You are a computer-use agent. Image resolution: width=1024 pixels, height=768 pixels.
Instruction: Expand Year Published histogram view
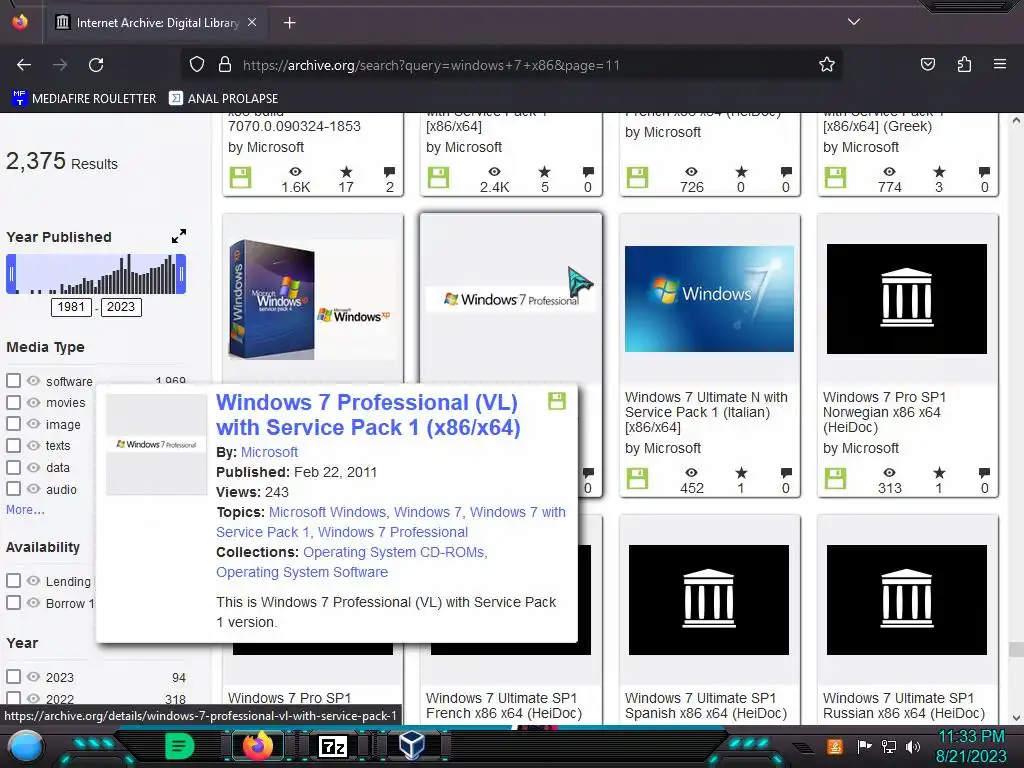(179, 236)
